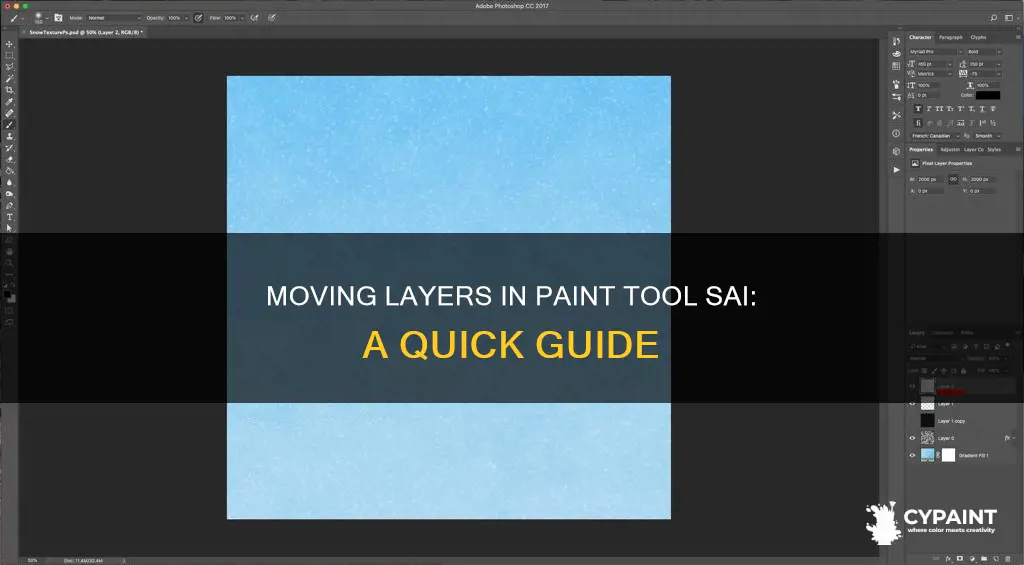Open the Myriad Pro font family dropdown
The width and height of the screenshot is (1024, 565).
(936, 52)
